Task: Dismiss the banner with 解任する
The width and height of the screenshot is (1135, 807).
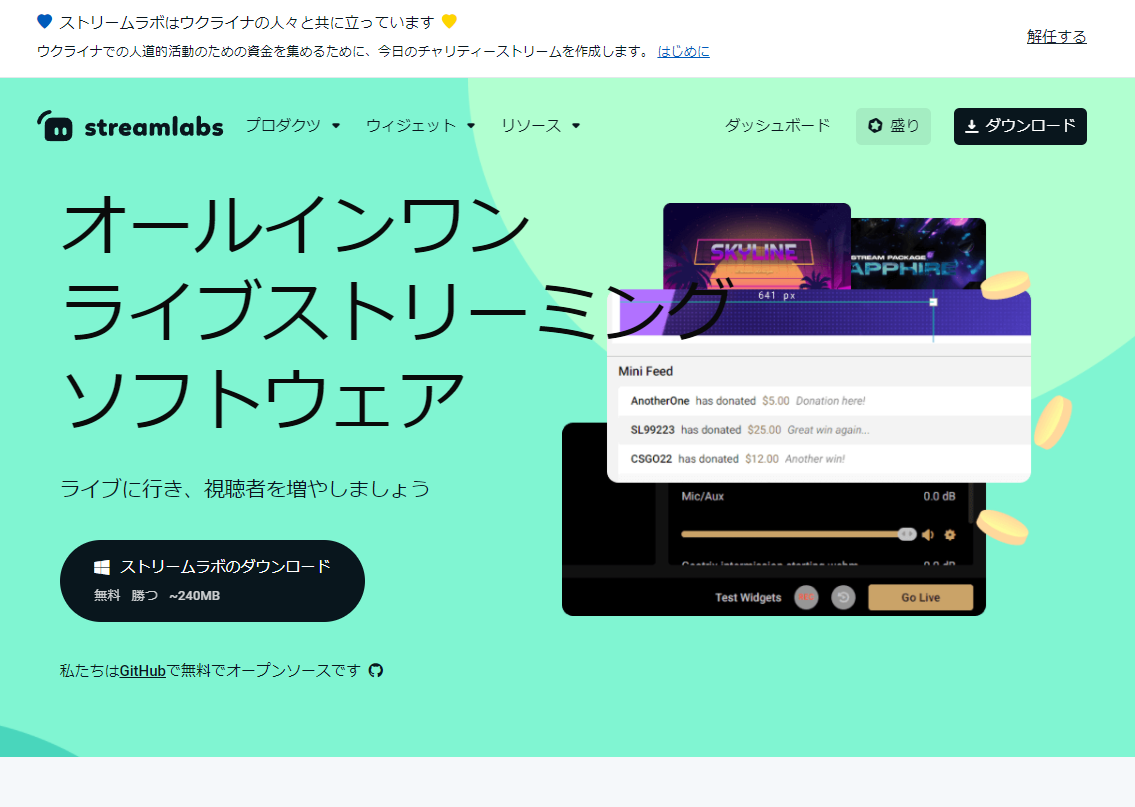Action: click(x=1056, y=36)
